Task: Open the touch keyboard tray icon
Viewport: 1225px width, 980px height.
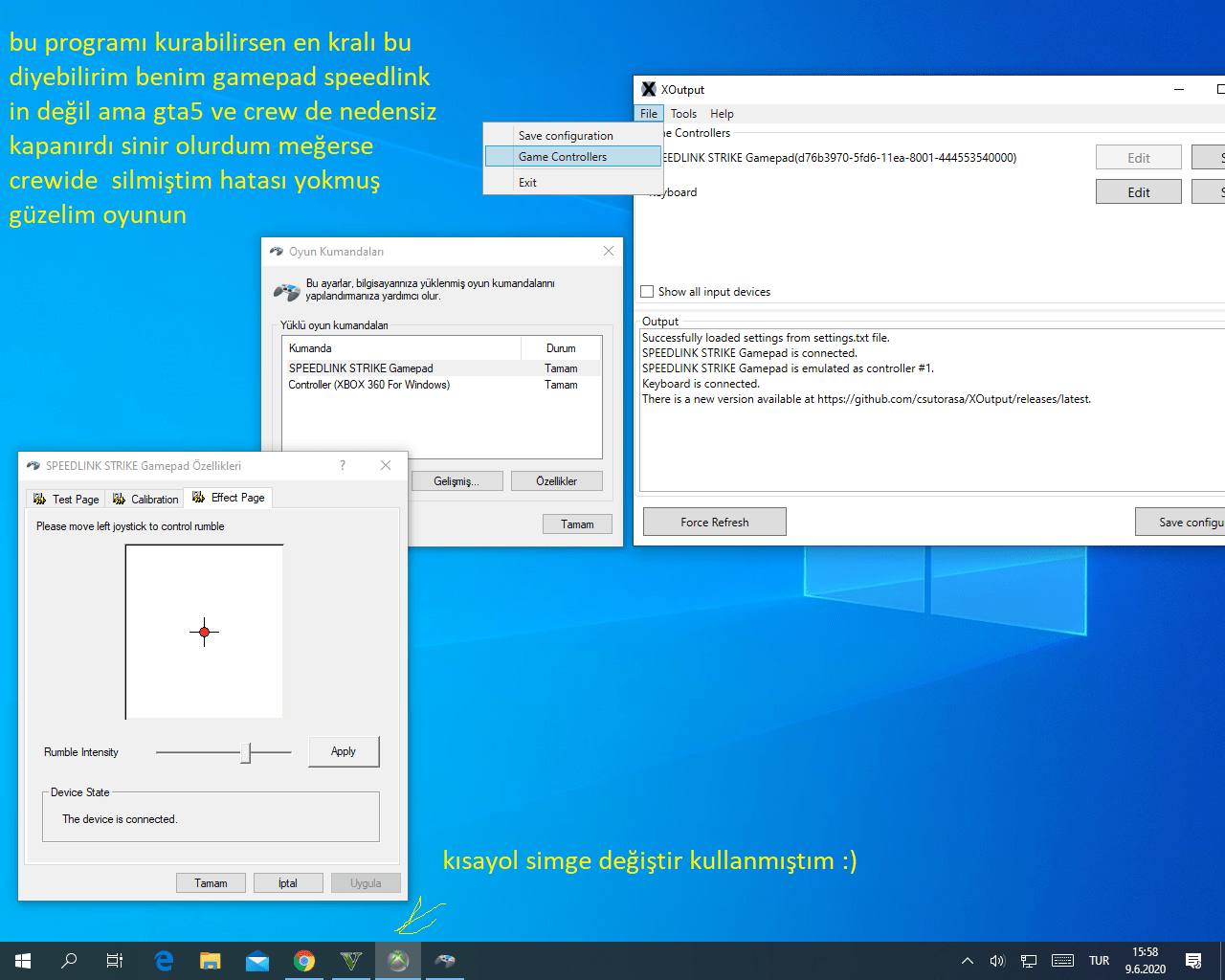Action: point(1062,961)
